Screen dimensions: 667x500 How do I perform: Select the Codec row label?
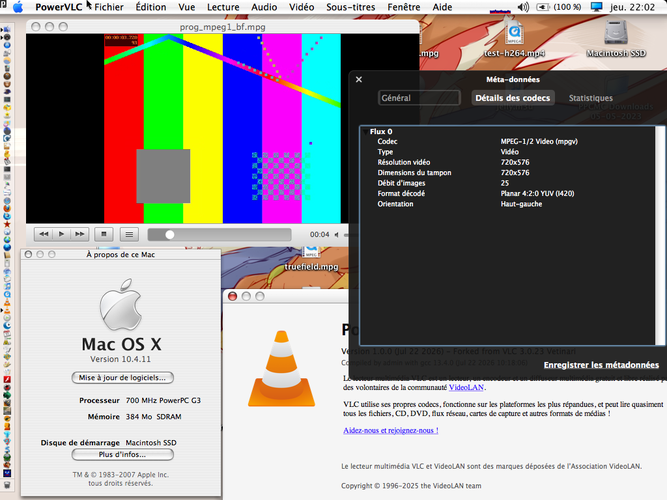[x=387, y=141]
